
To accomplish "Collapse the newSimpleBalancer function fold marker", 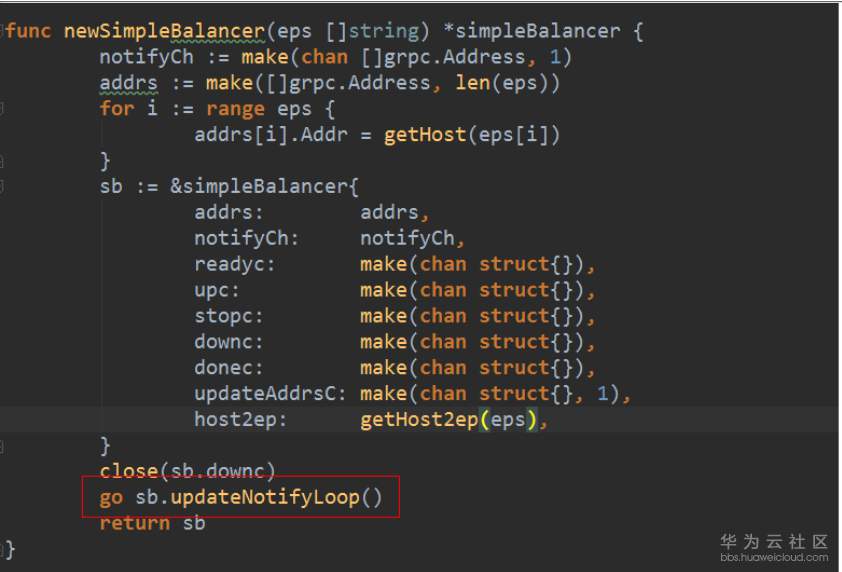I will (x=2, y=31).
